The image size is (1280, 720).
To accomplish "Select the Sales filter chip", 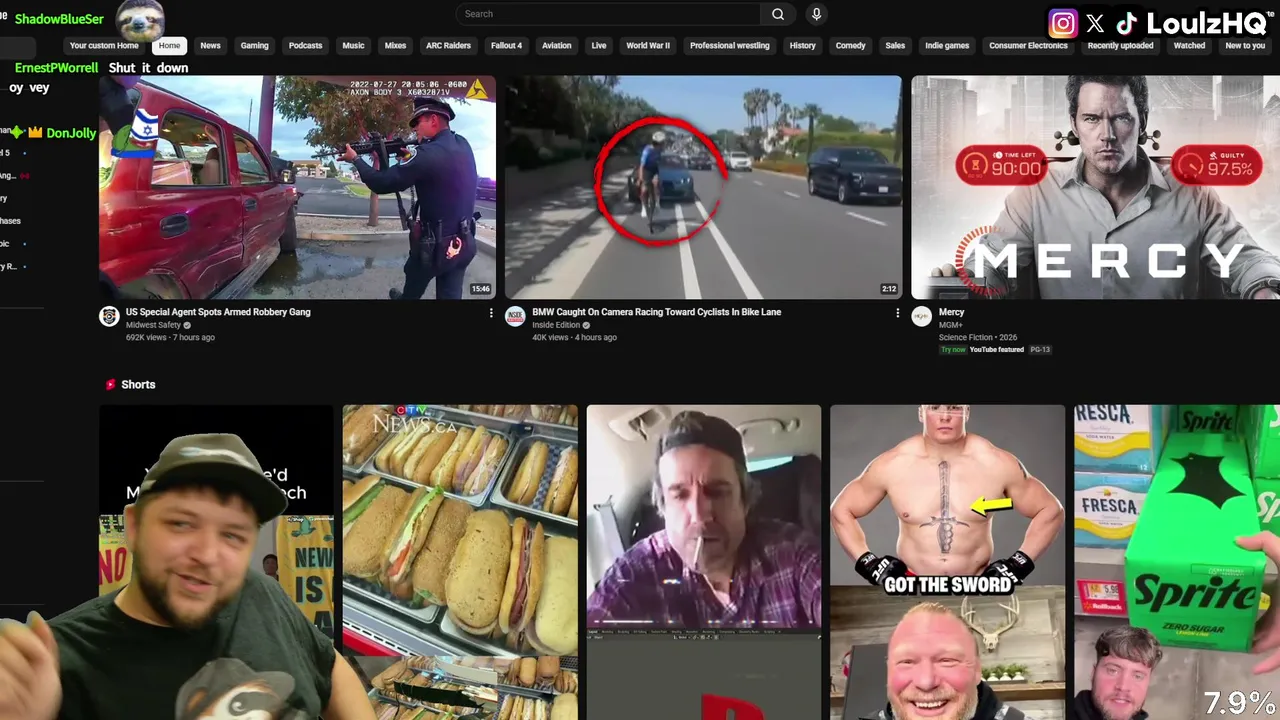I will coord(895,46).
